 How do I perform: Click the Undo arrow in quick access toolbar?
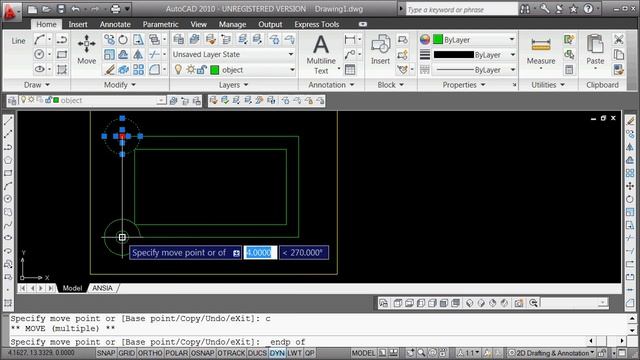click(x=76, y=9)
